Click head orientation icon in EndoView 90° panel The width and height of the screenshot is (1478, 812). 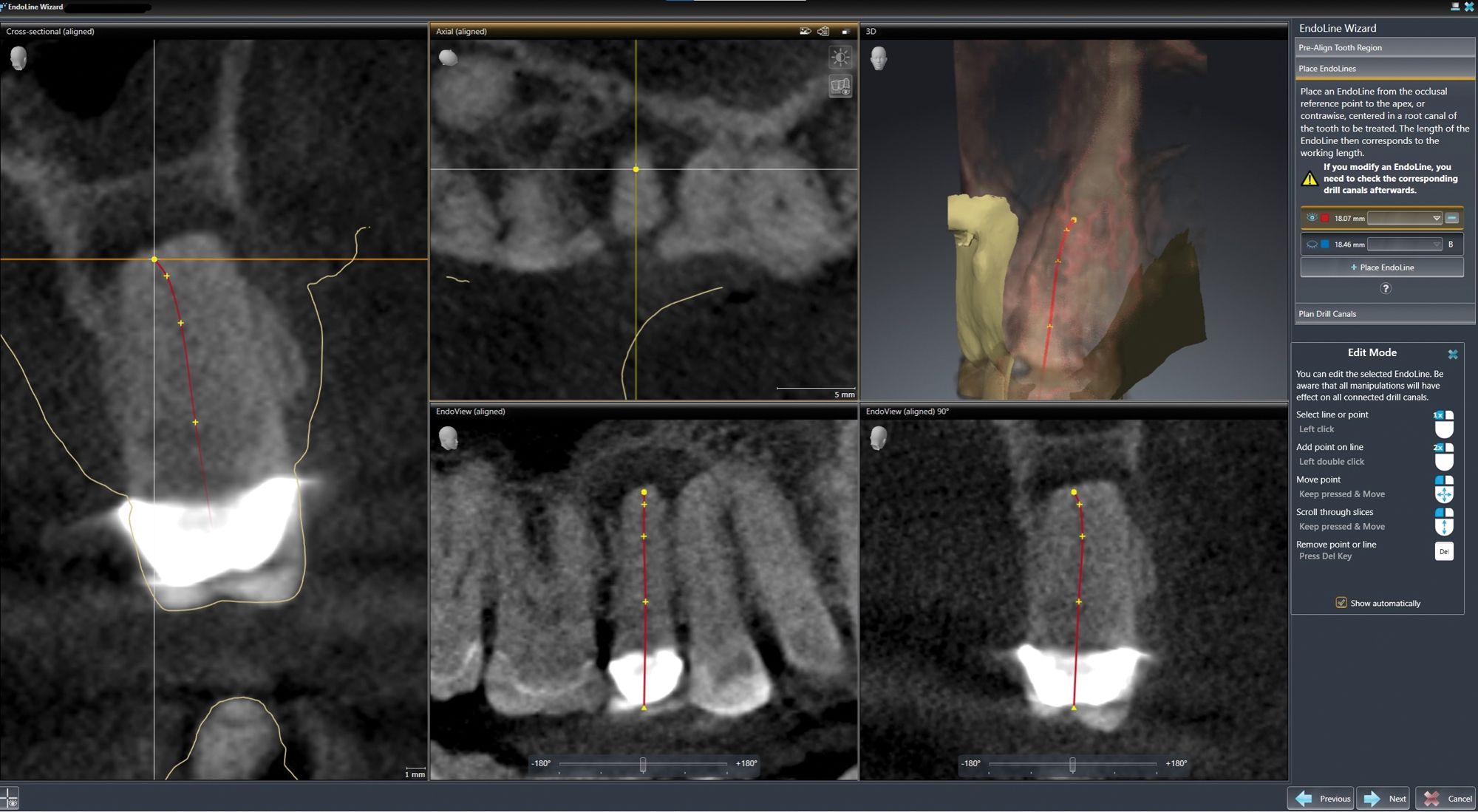coord(879,438)
